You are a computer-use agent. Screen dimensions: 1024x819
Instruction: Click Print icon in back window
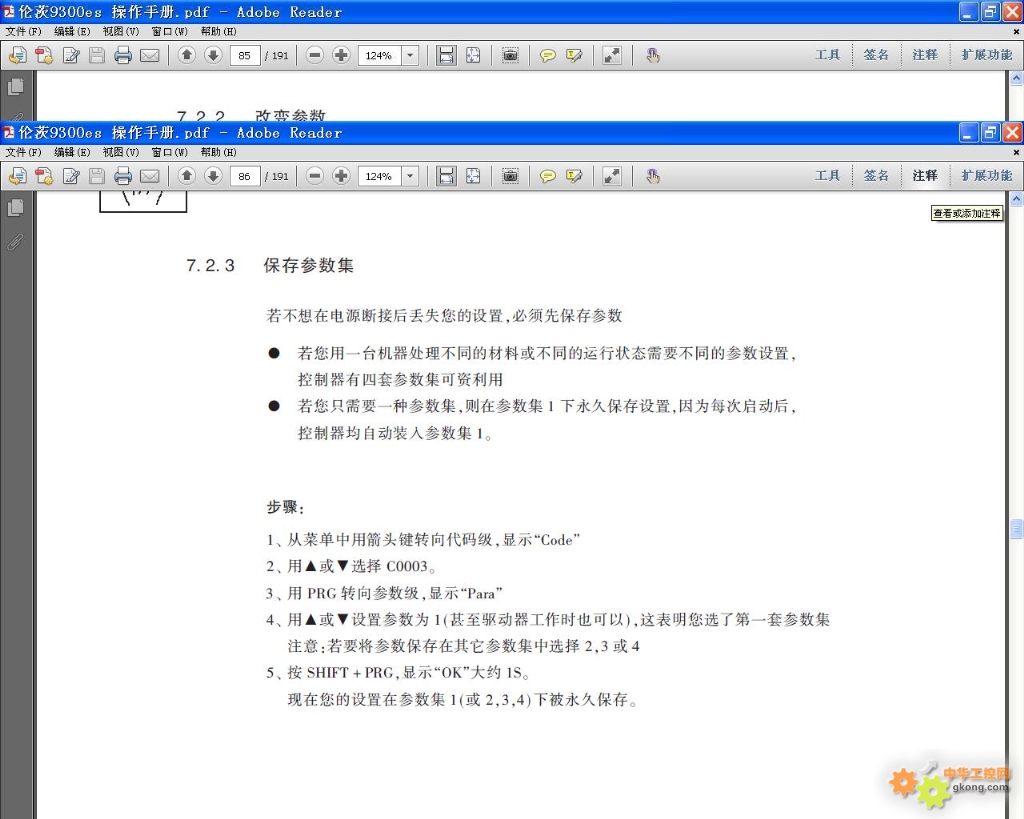pyautogui.click(x=123, y=56)
